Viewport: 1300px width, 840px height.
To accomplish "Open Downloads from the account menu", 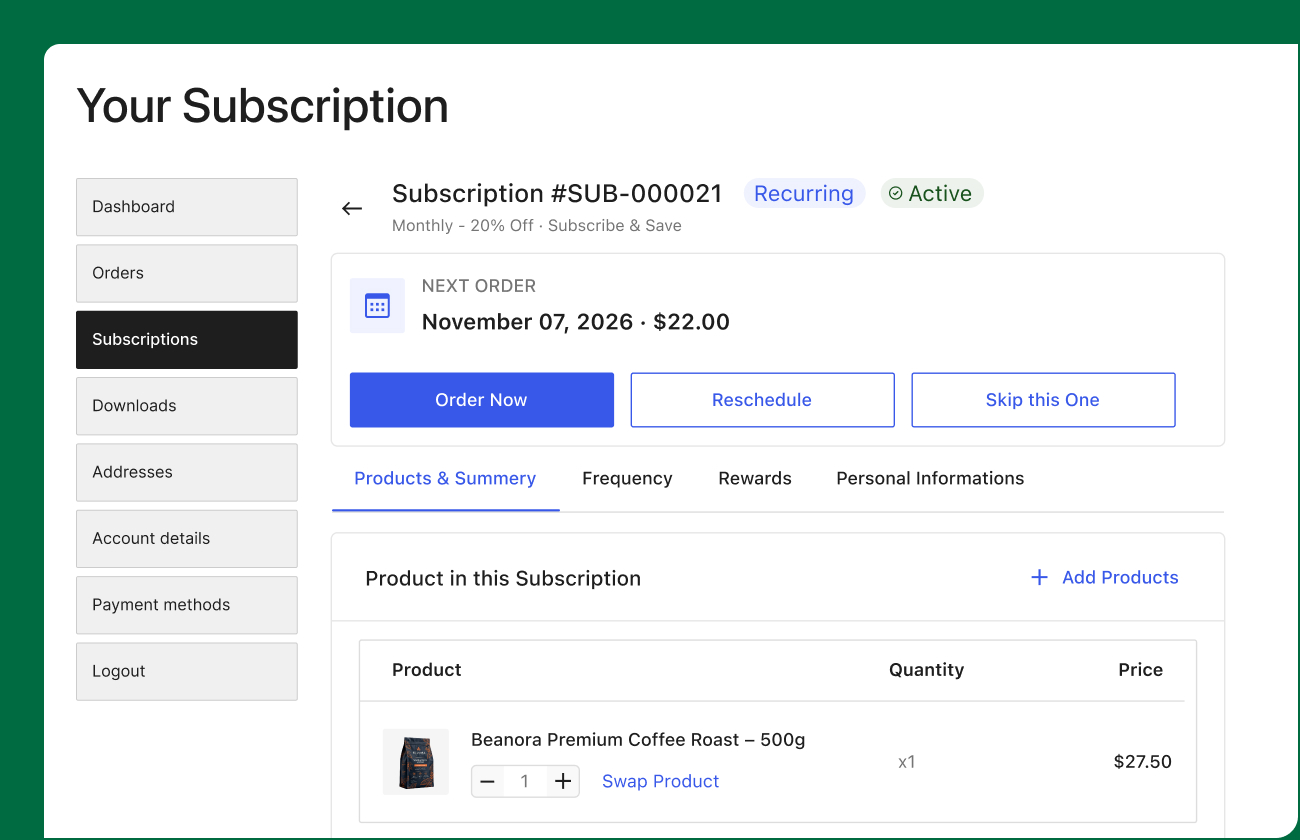I will tap(187, 406).
